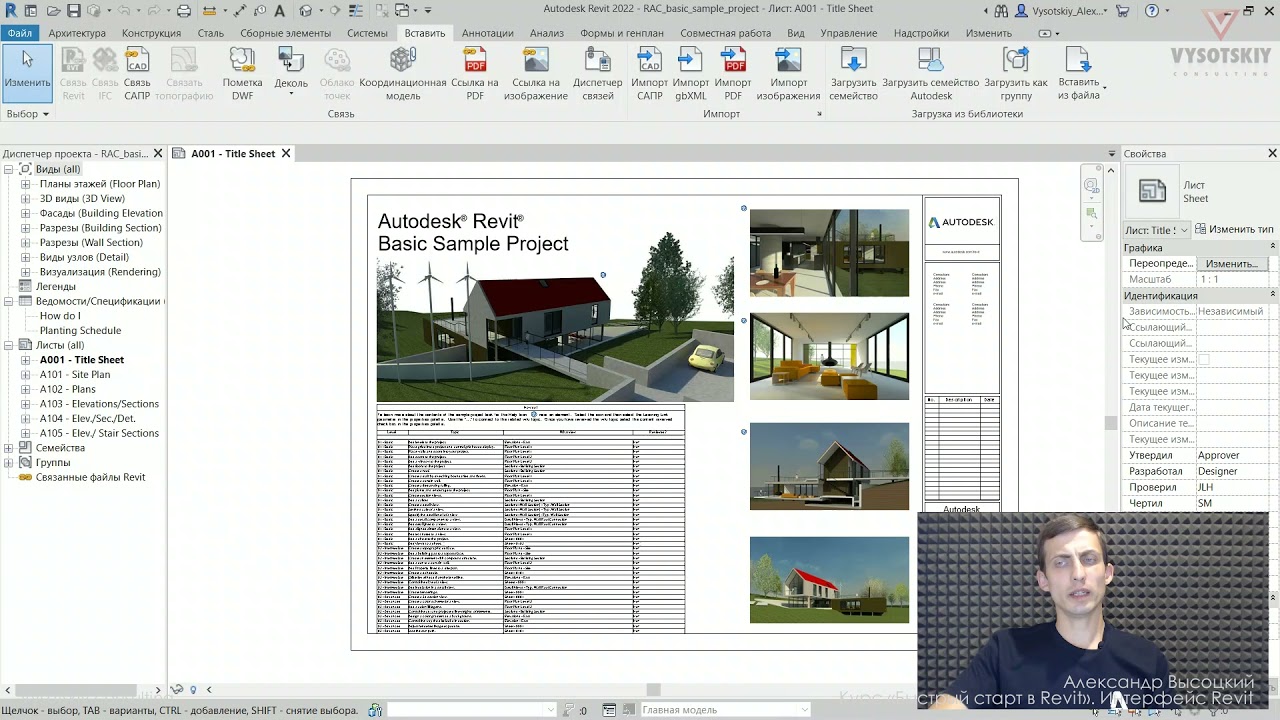This screenshot has height=720, width=1280.
Task: Expand Визуализация (Rendering) node
Action: 25,272
